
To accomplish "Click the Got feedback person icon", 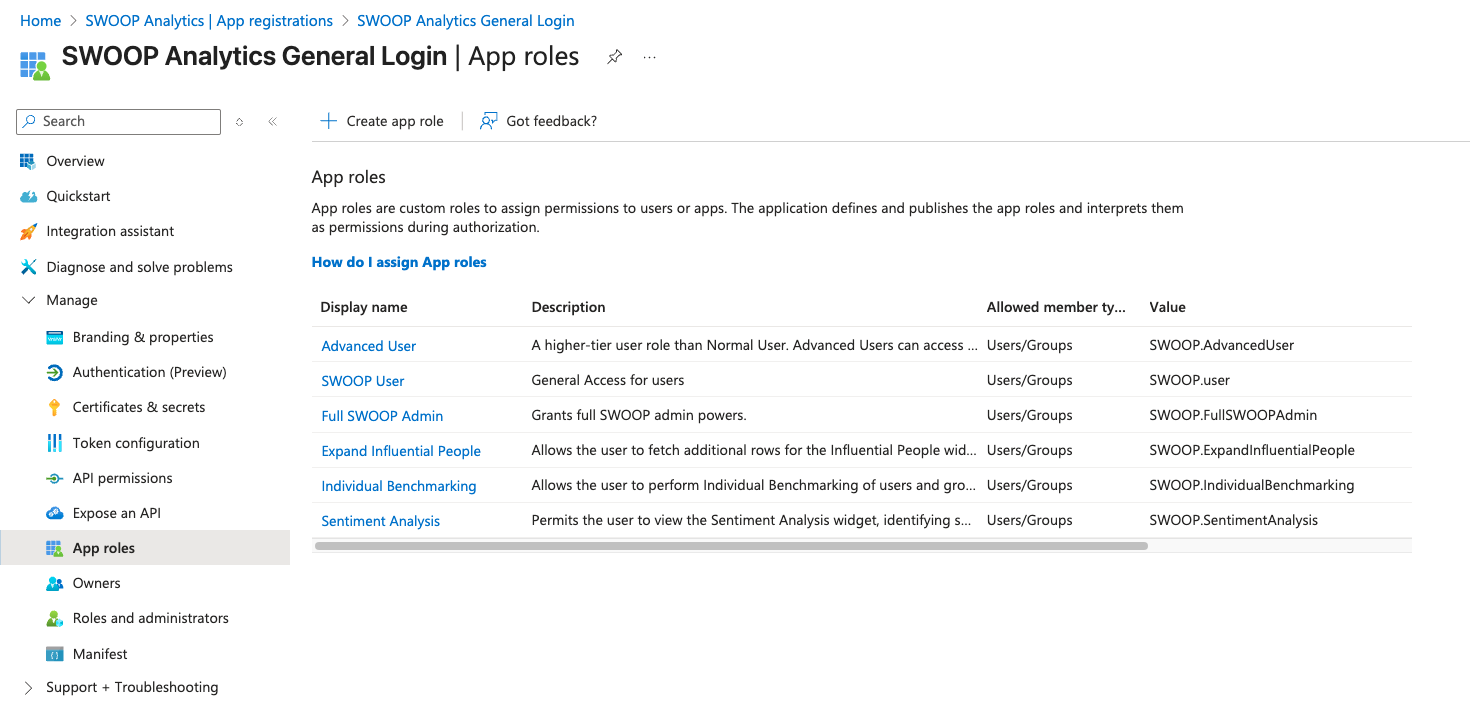I will click(489, 121).
